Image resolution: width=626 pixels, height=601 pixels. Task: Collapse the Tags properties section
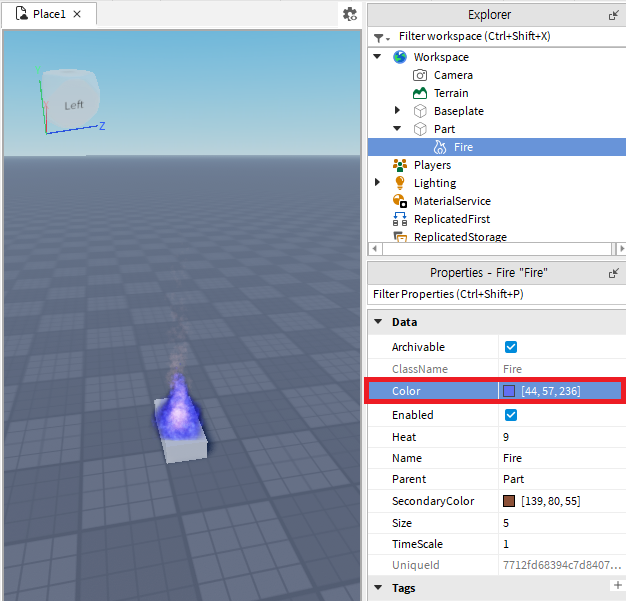[378, 587]
